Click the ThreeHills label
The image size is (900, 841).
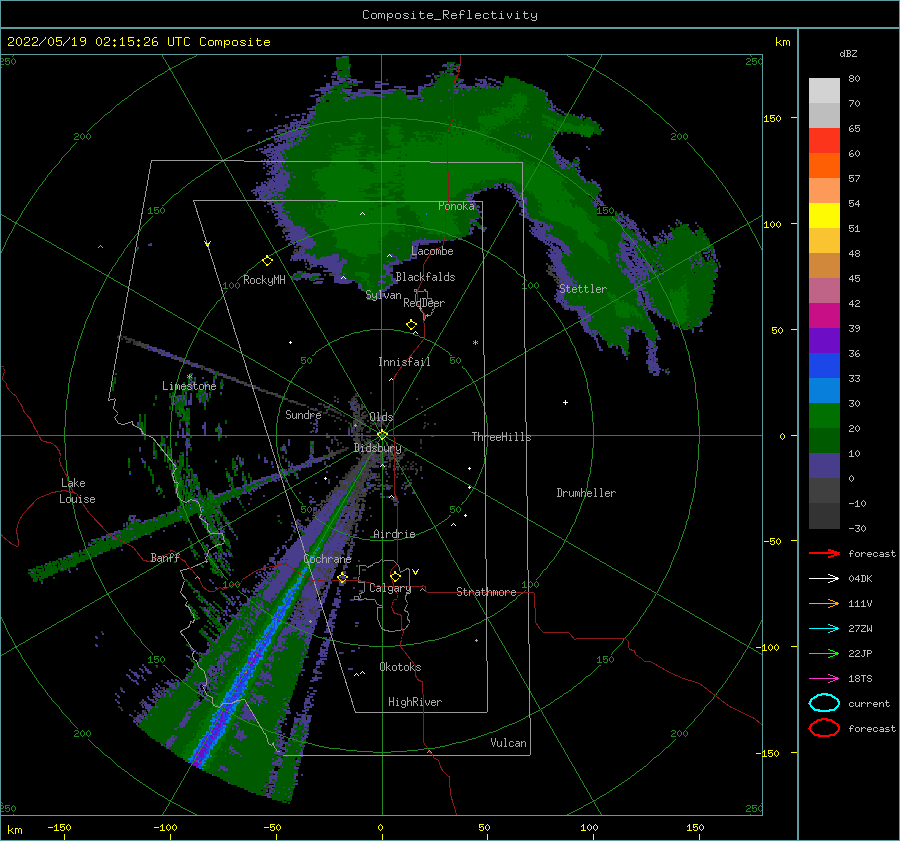tap(501, 437)
